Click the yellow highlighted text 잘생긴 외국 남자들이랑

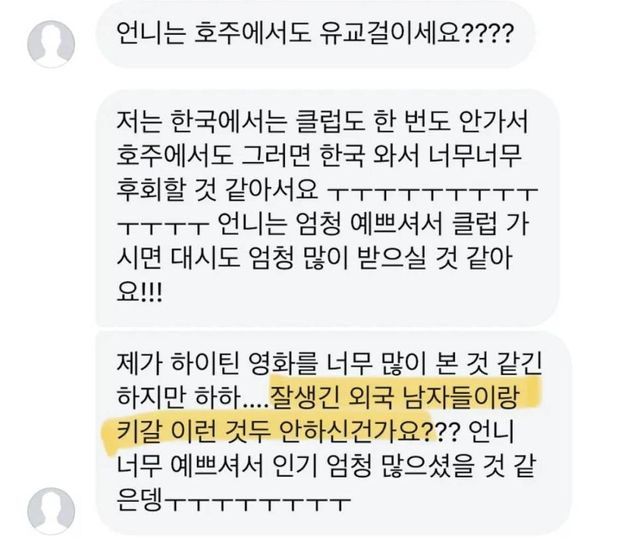(395, 397)
